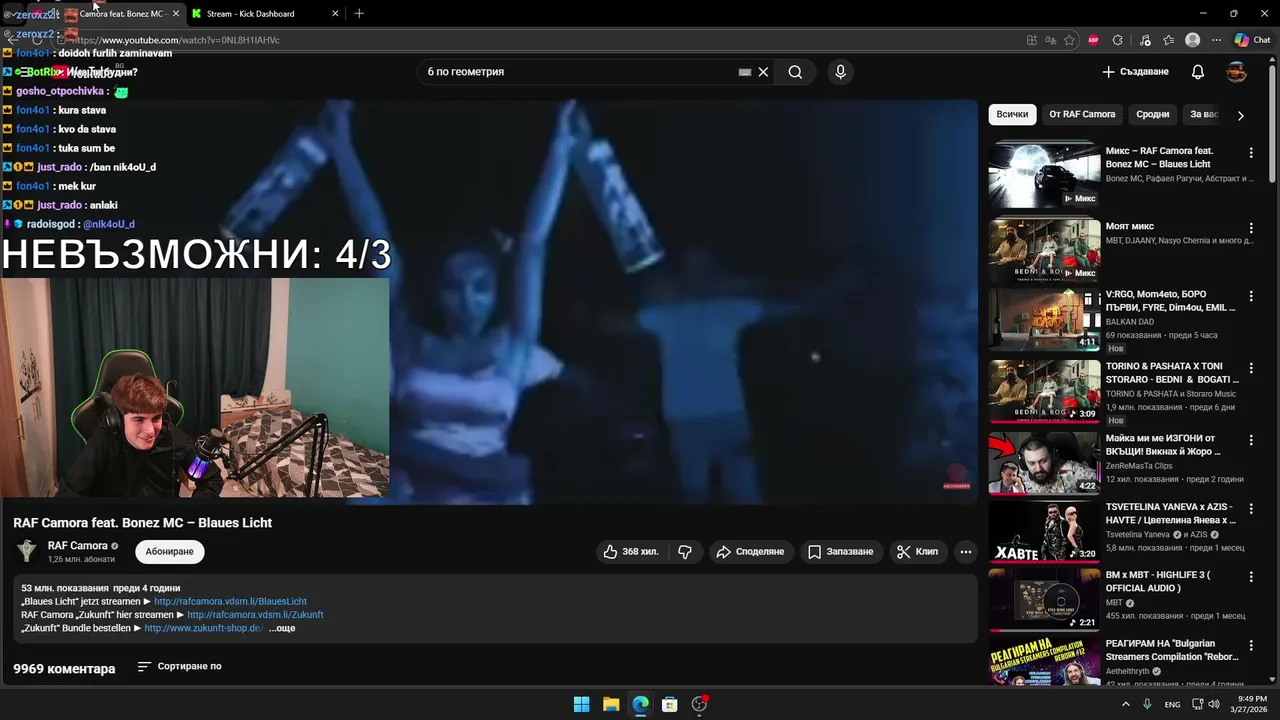
Task: Translate page with address bar icon
Action: click(x=1051, y=40)
